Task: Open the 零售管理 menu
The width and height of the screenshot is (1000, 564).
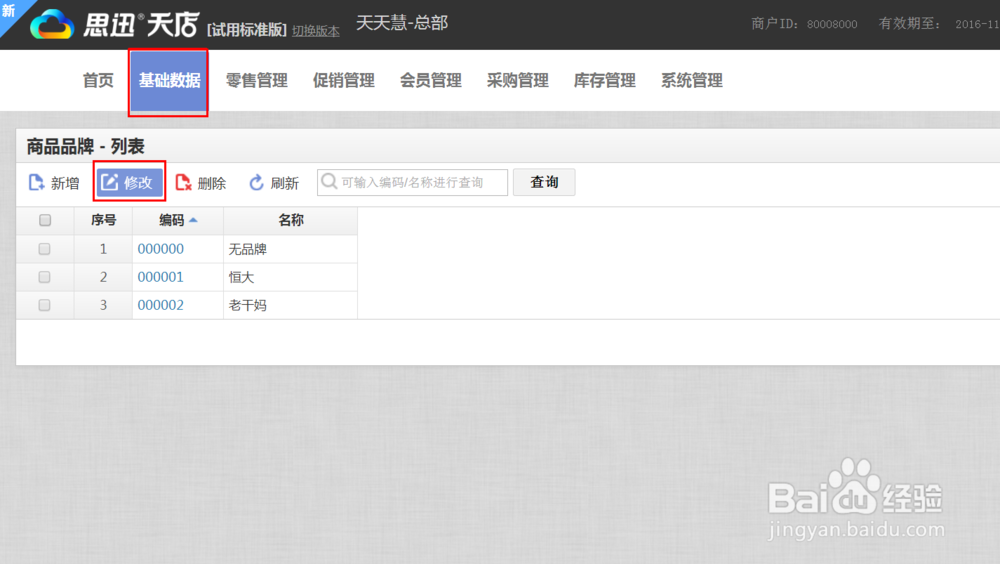Action: pos(256,80)
